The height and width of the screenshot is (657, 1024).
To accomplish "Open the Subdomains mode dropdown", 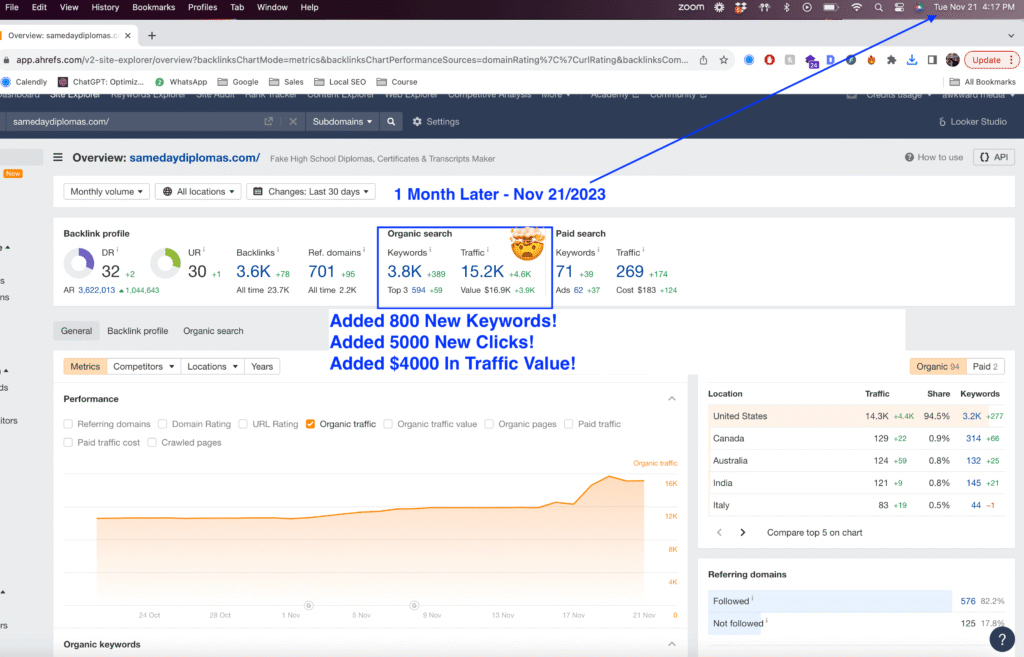I will (342, 121).
